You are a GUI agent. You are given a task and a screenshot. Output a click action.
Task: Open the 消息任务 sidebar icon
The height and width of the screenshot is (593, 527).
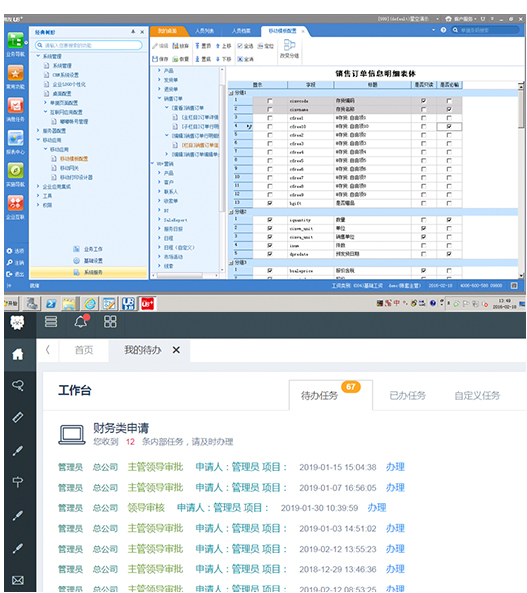[x=16, y=106]
